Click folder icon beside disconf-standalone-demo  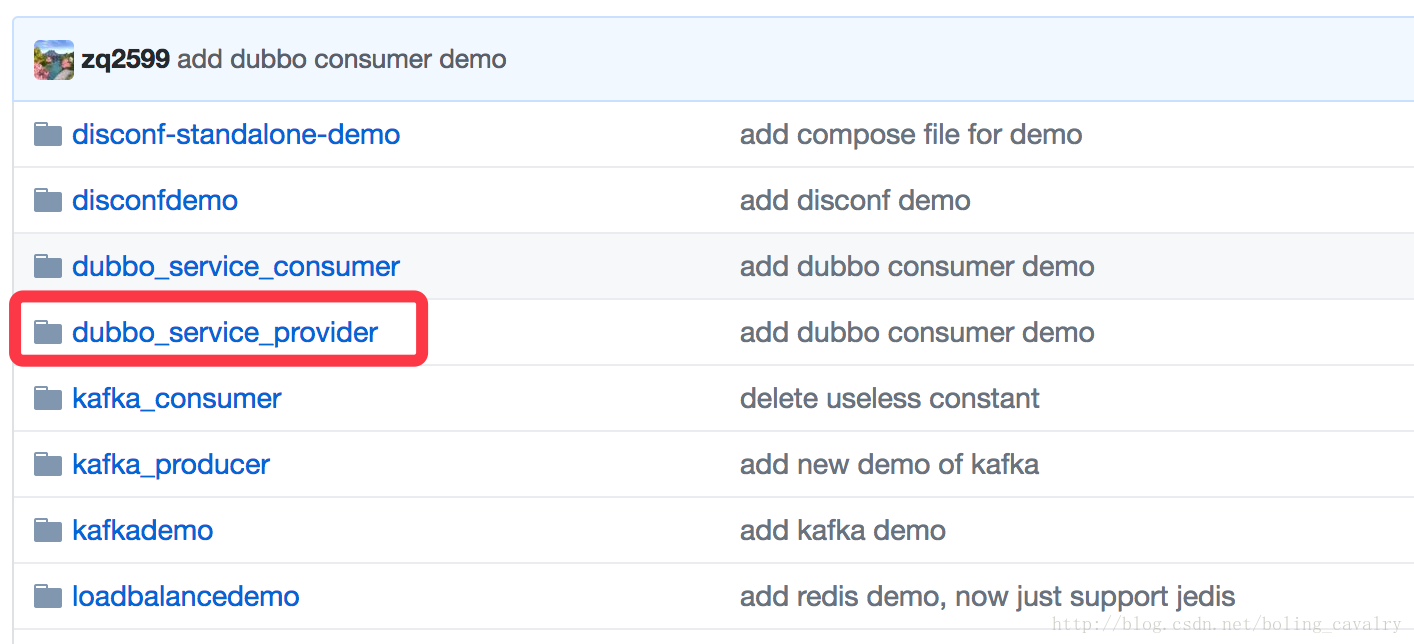pos(48,135)
